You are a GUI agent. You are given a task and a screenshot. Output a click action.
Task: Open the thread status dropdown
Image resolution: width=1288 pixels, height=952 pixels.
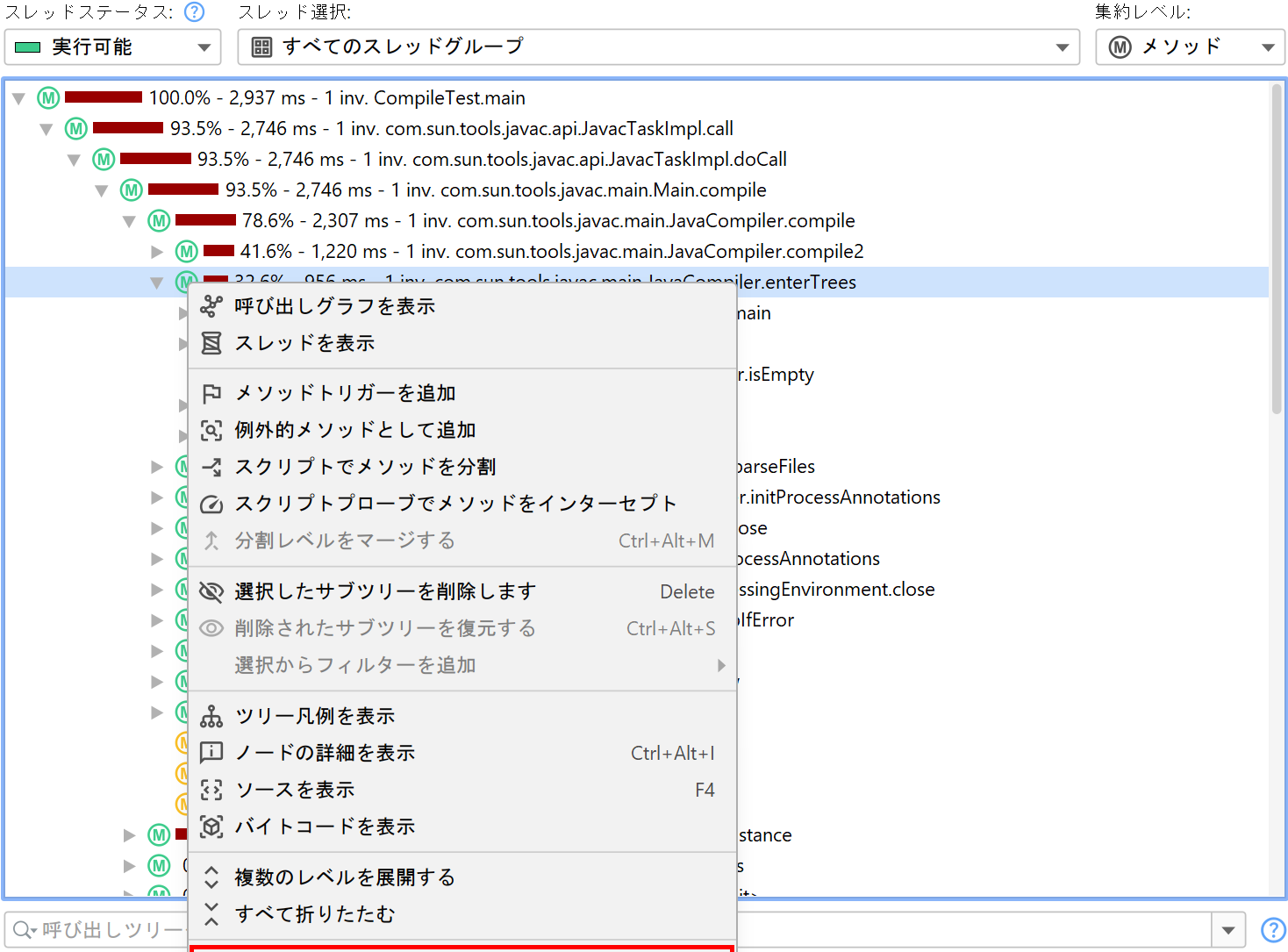(x=112, y=47)
